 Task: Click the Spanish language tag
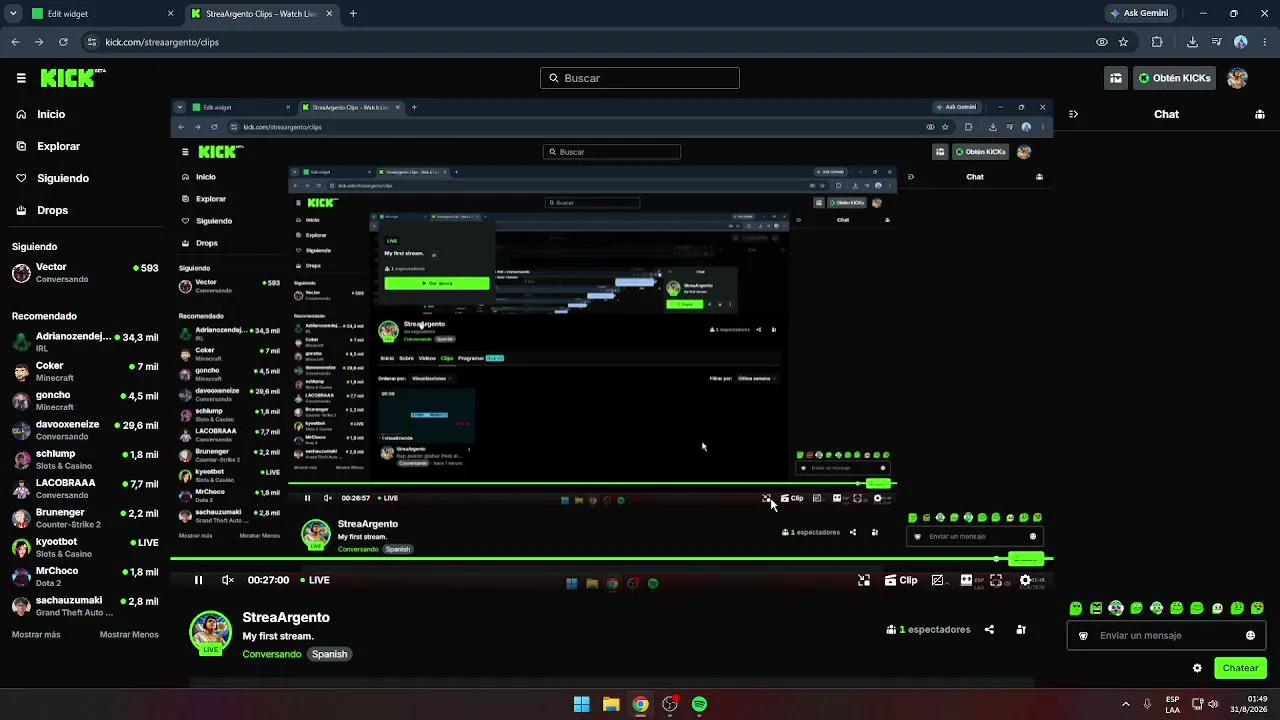(329, 654)
